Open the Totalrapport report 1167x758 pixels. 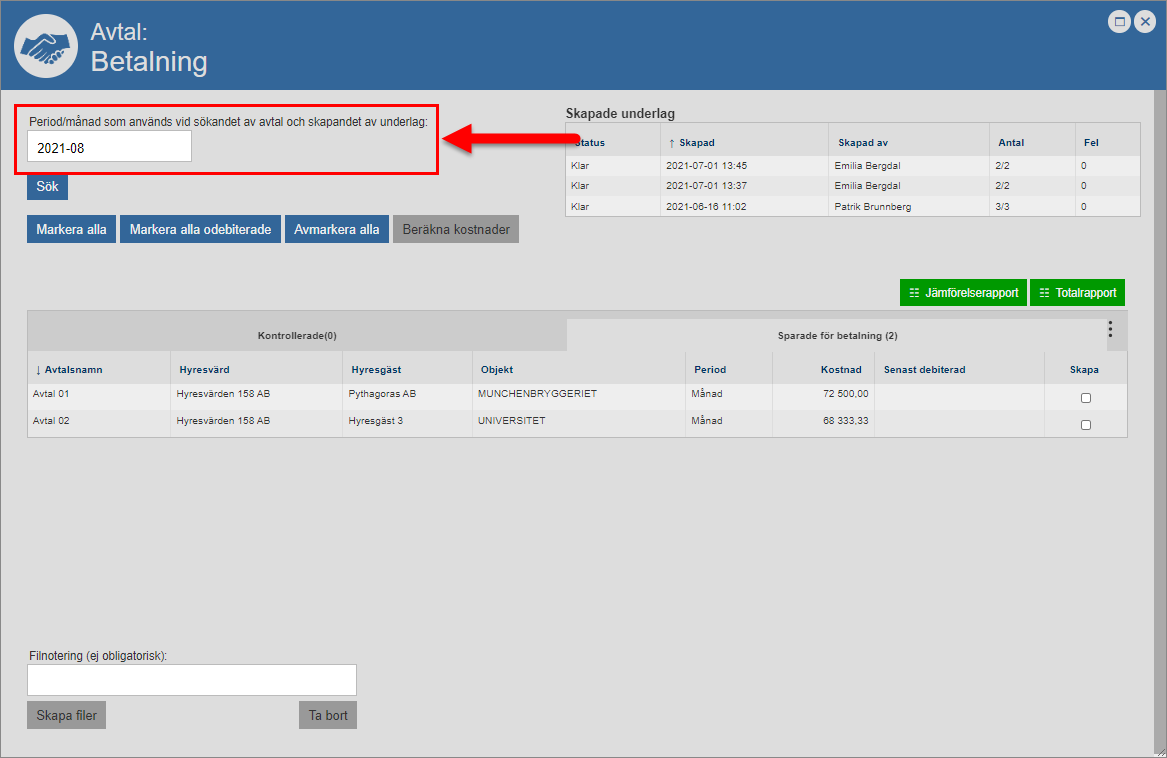(1078, 292)
